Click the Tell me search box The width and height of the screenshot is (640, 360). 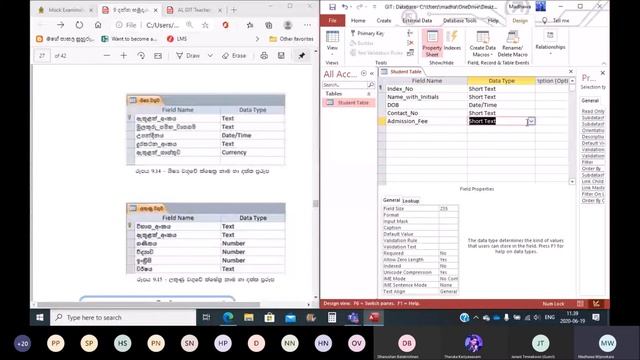[557, 20]
